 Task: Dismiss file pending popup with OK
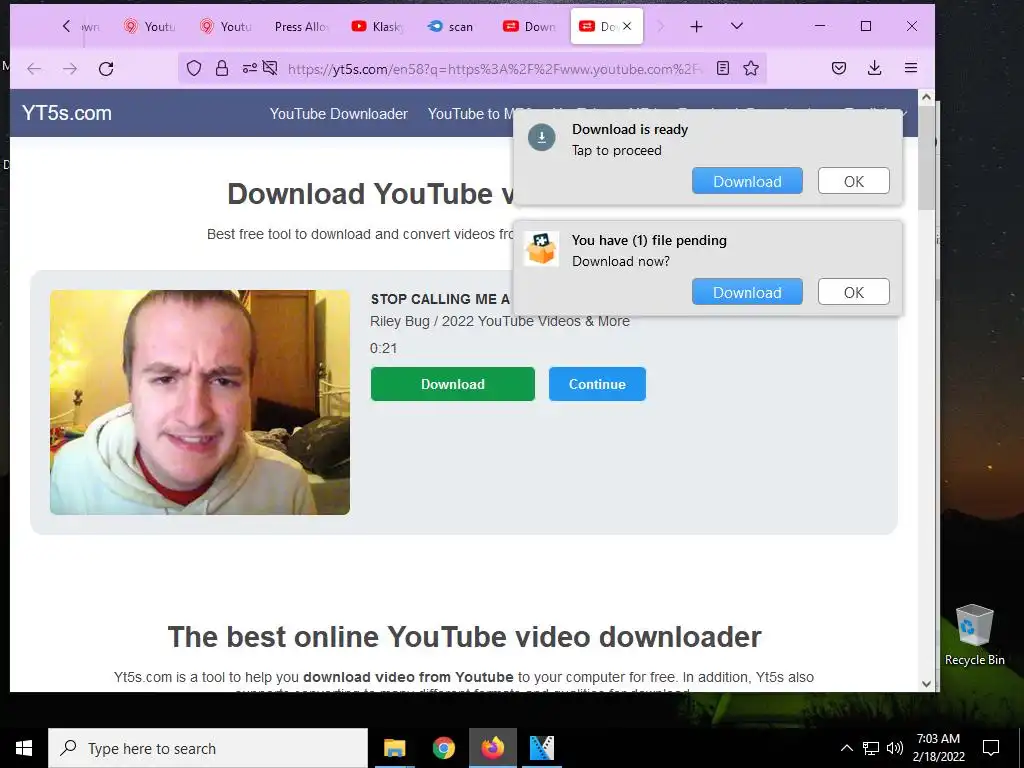coord(854,292)
